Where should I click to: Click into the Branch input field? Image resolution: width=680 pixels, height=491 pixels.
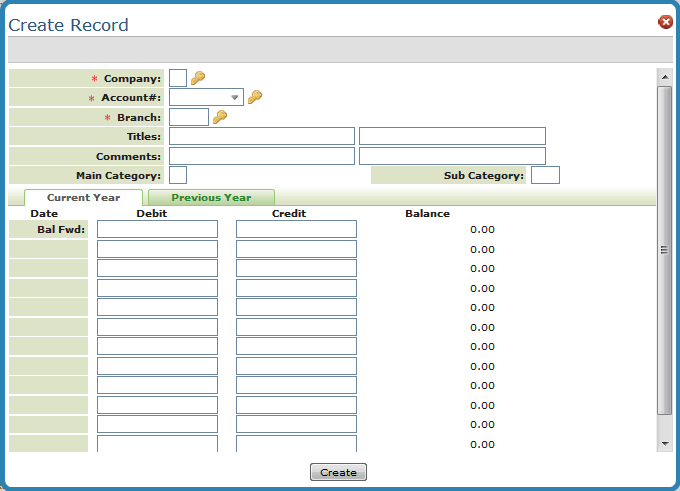[x=189, y=117]
